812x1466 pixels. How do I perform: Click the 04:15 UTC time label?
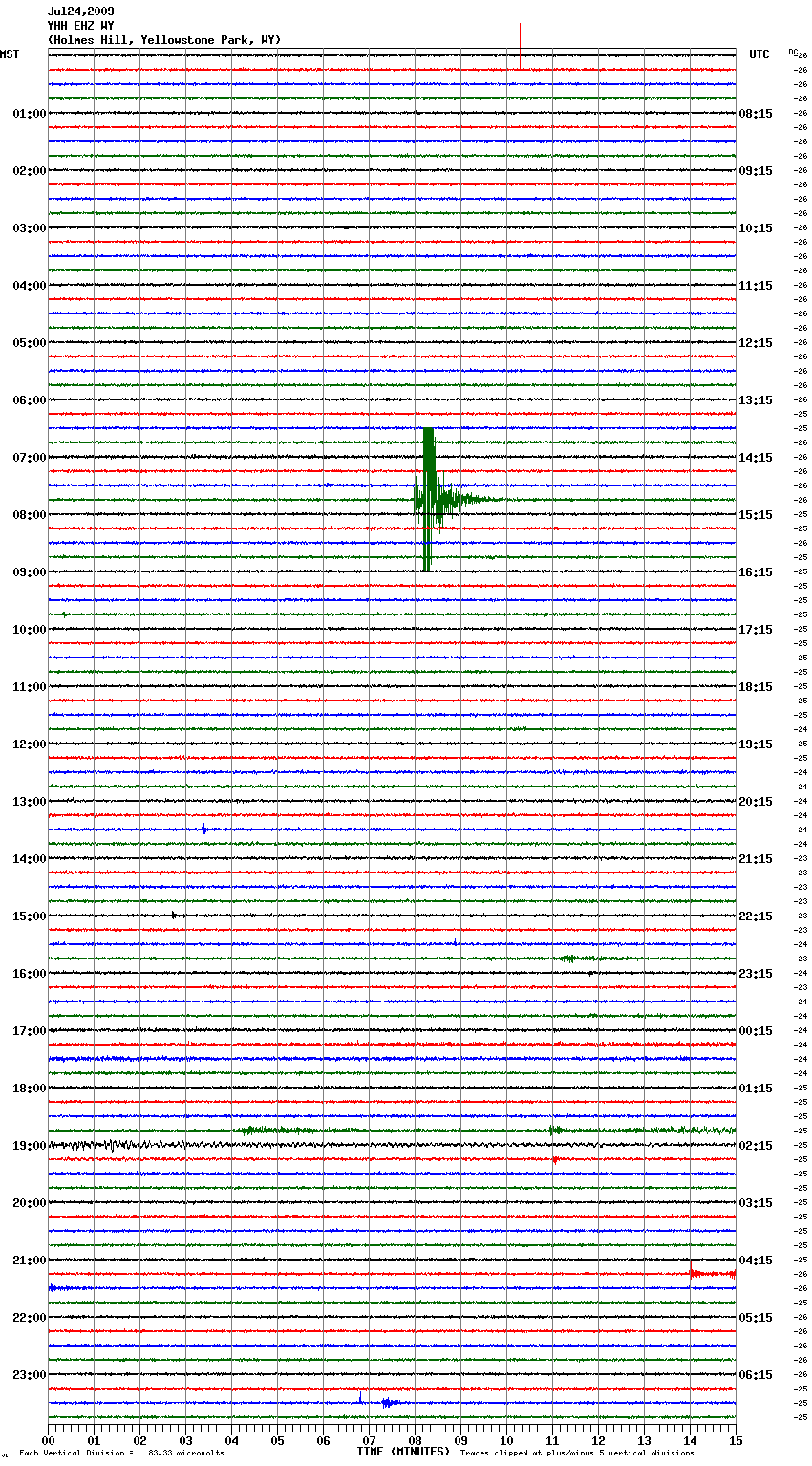click(x=756, y=1260)
